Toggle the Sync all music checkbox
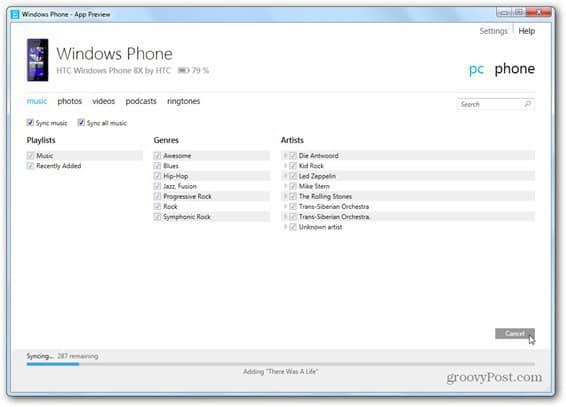 pyautogui.click(x=81, y=123)
